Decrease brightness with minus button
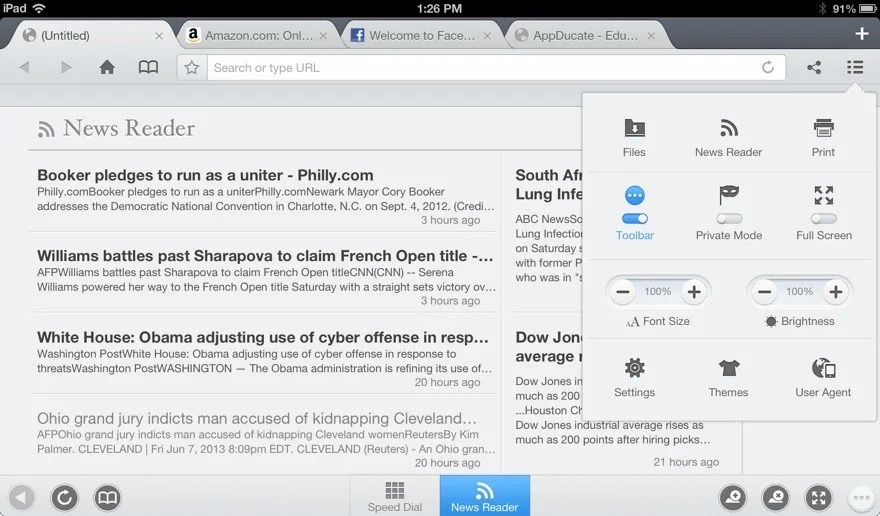Image resolution: width=880 pixels, height=516 pixels. [x=764, y=292]
